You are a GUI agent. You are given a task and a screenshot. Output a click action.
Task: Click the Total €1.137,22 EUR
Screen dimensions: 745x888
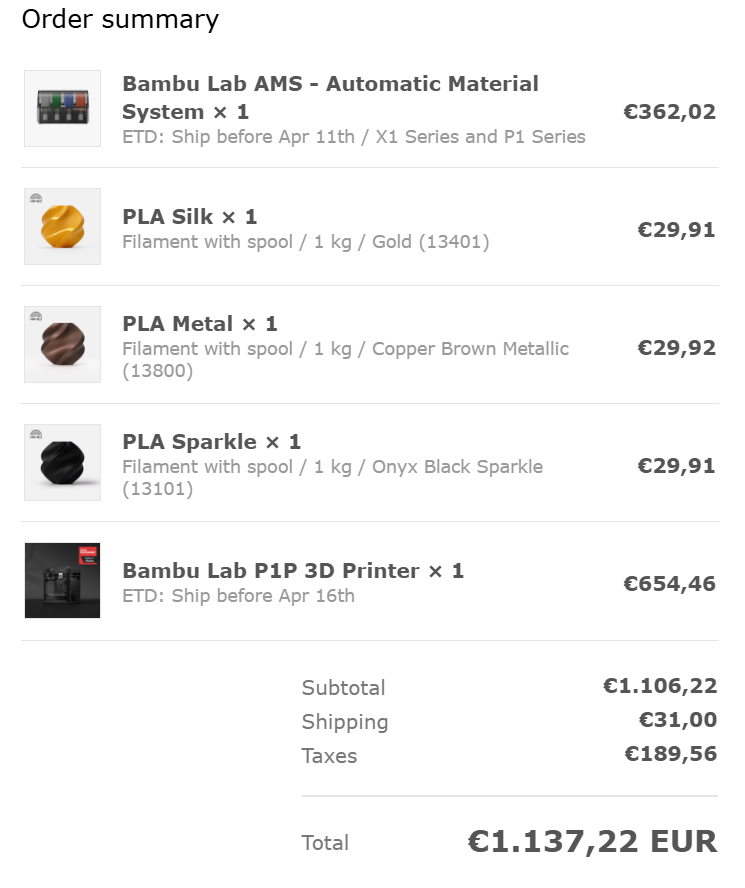[592, 842]
